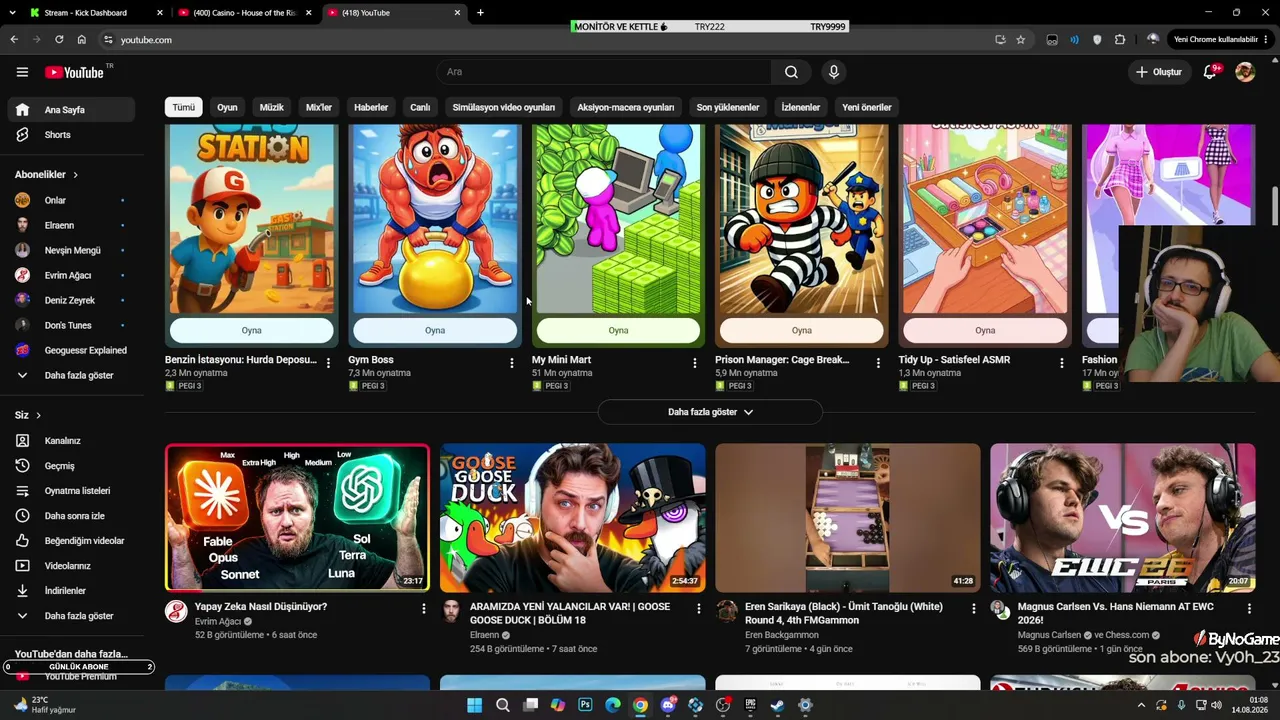Open the Abonelikler section chevron
Screen dimensions: 1280x720
pyautogui.click(x=75, y=175)
